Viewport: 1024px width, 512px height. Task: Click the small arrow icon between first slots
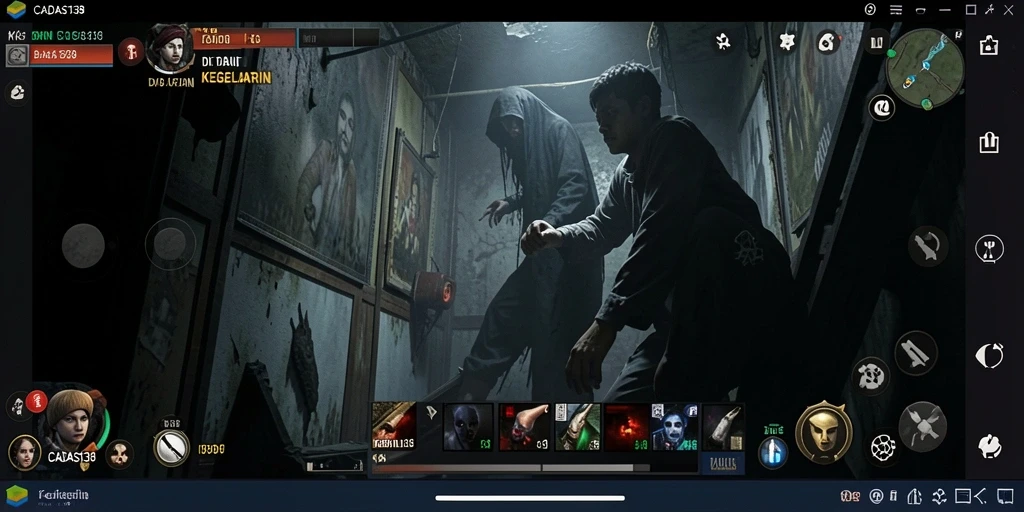point(432,411)
